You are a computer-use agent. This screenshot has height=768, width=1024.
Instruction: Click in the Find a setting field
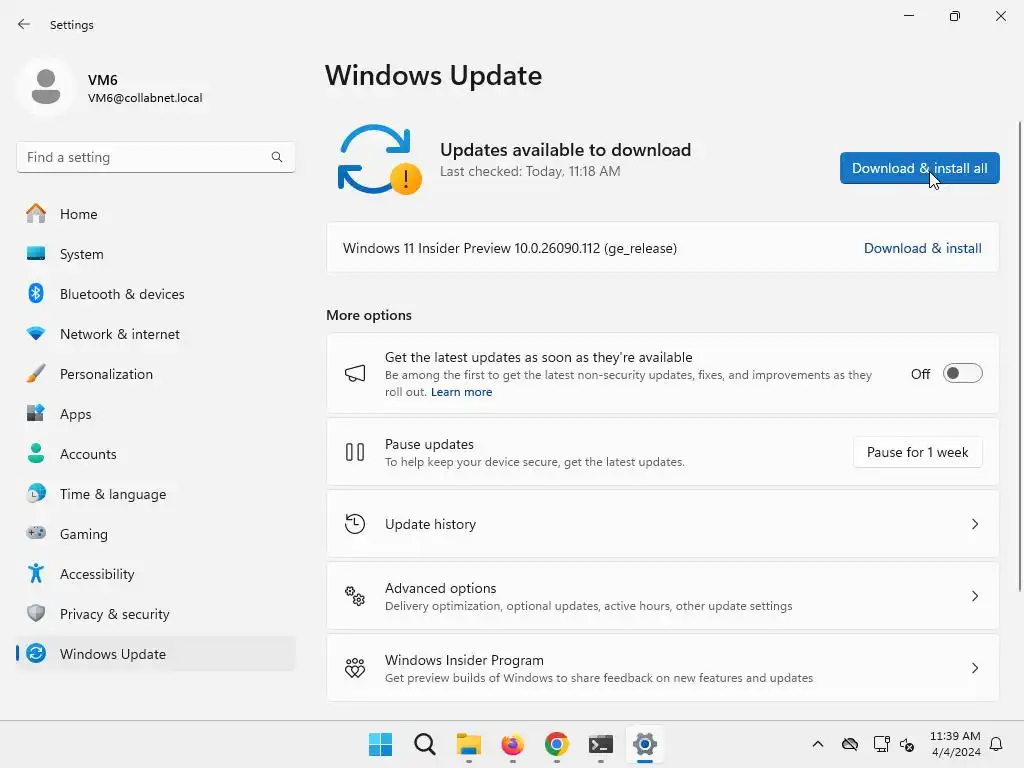click(x=155, y=157)
